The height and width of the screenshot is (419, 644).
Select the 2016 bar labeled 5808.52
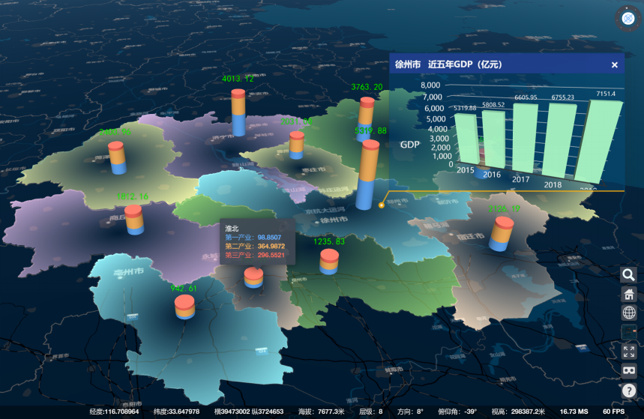[x=494, y=139]
